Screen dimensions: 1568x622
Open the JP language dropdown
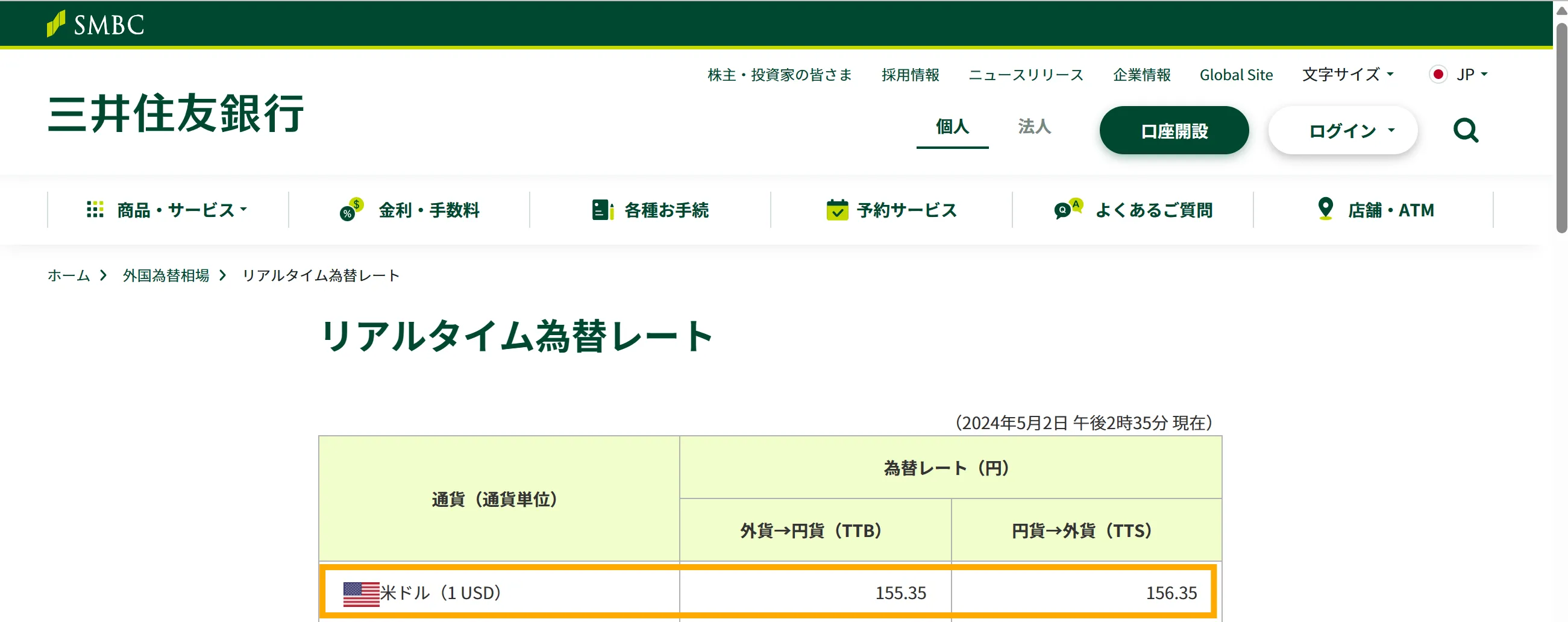(1472, 74)
